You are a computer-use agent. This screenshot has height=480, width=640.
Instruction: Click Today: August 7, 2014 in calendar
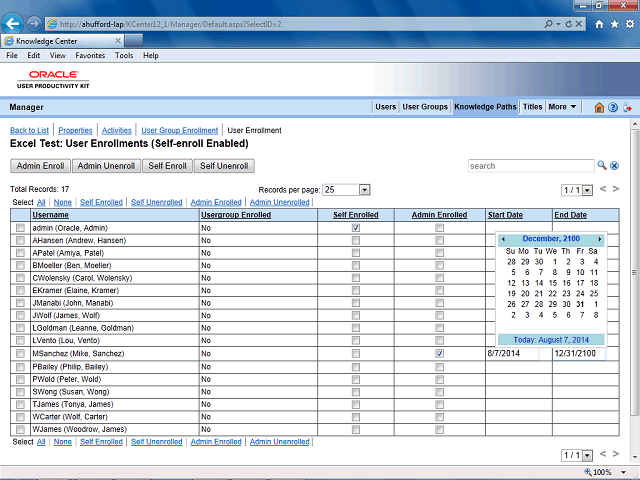pos(551,340)
